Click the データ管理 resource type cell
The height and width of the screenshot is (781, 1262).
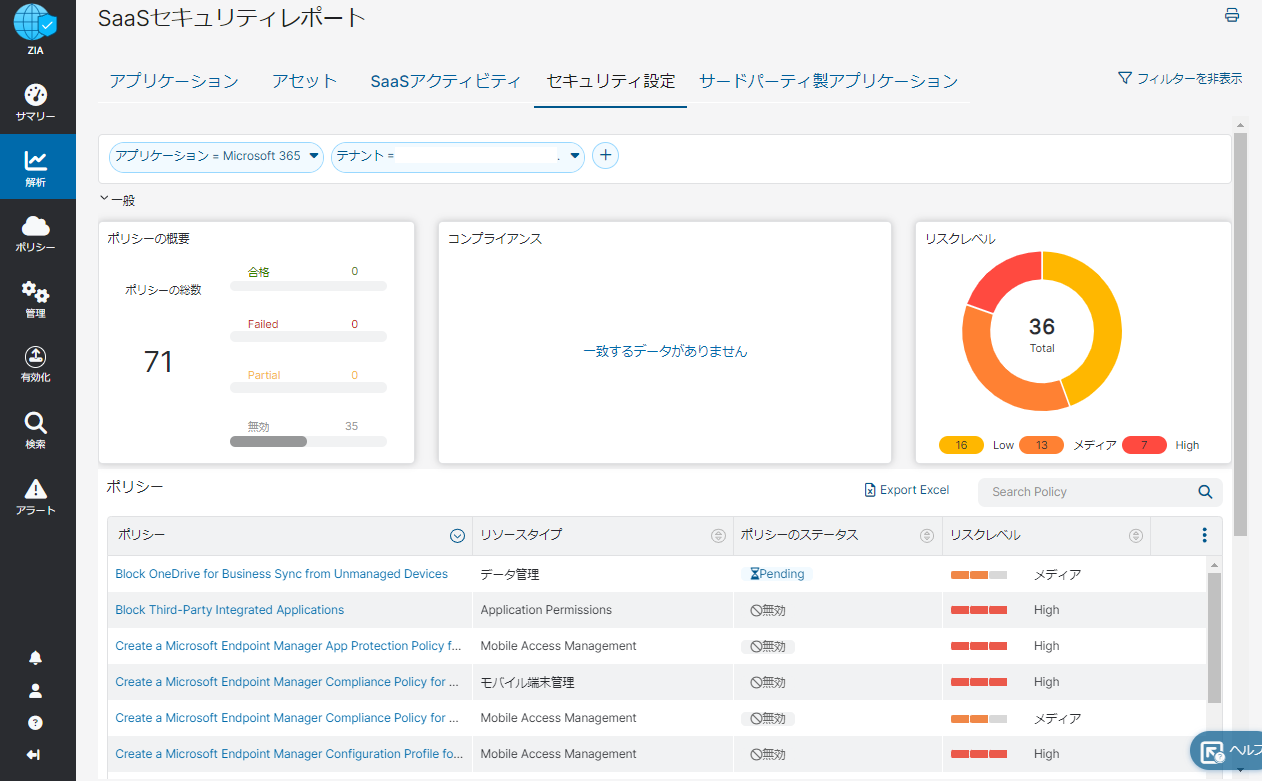click(x=510, y=575)
